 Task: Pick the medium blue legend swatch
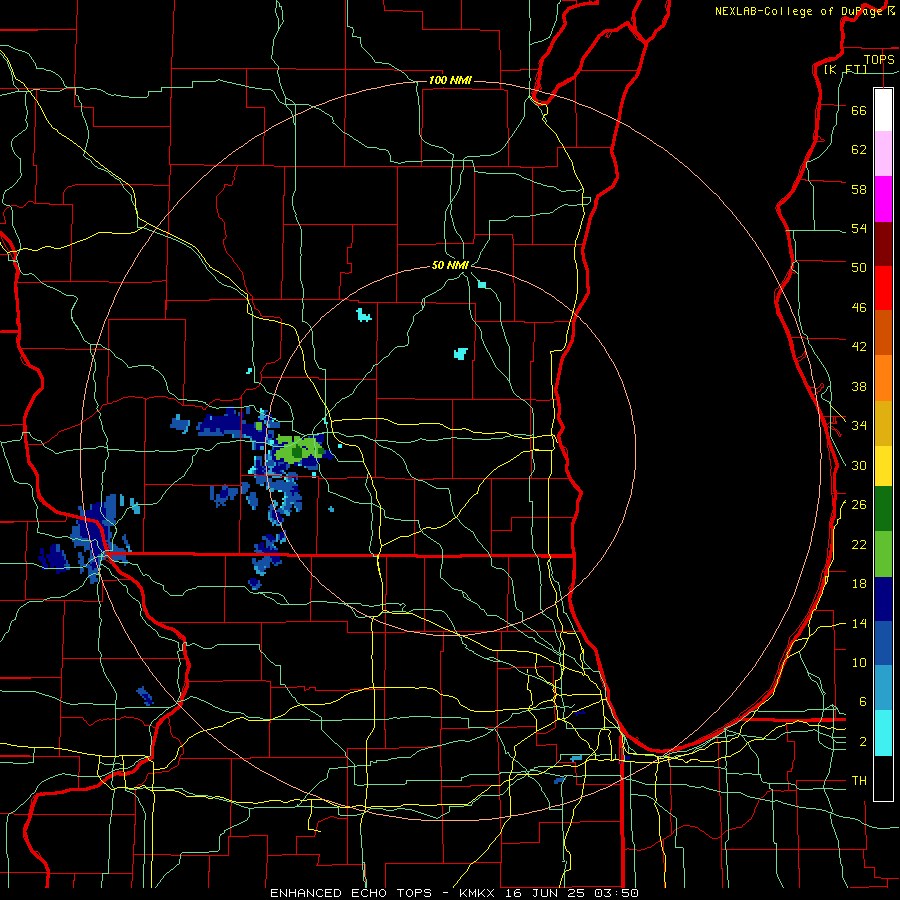(x=883, y=643)
